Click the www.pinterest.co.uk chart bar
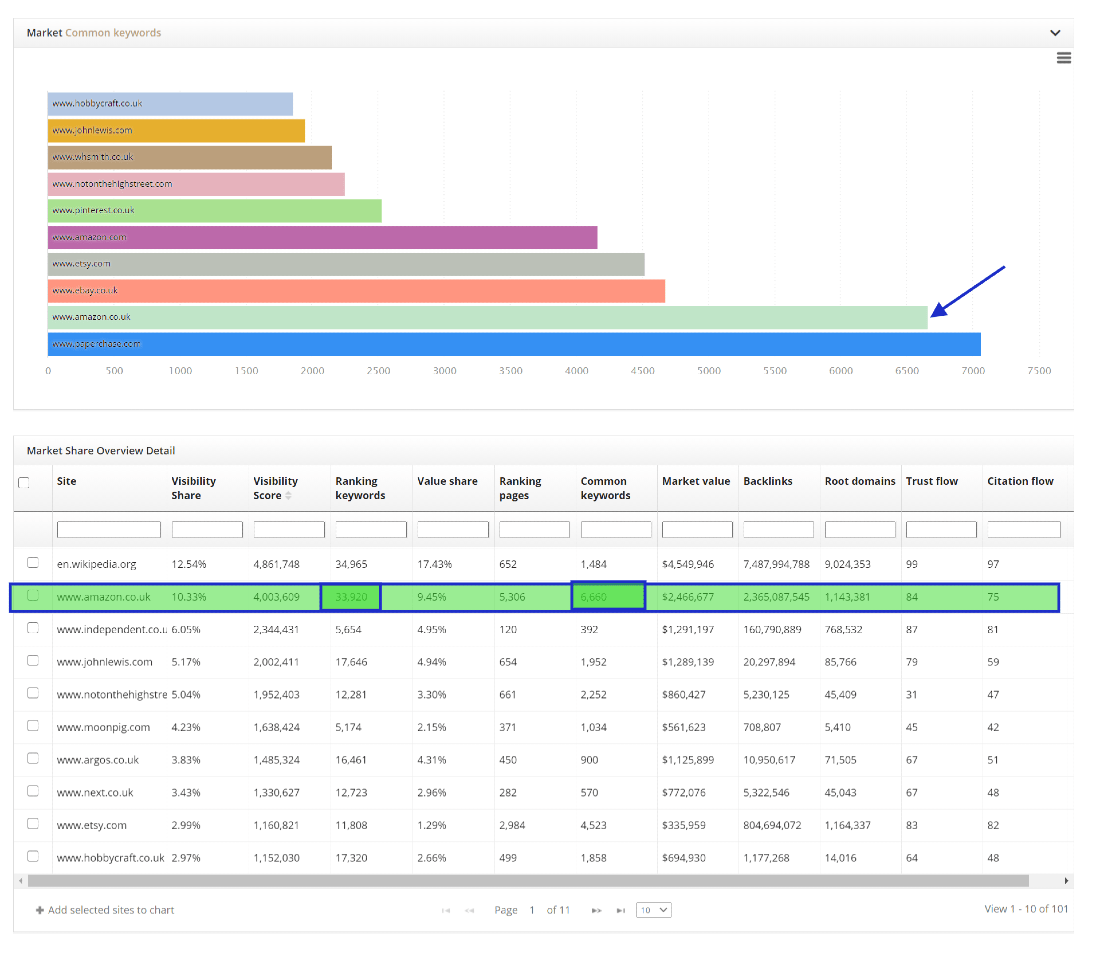The width and height of the screenshot is (1100, 957). 215,210
